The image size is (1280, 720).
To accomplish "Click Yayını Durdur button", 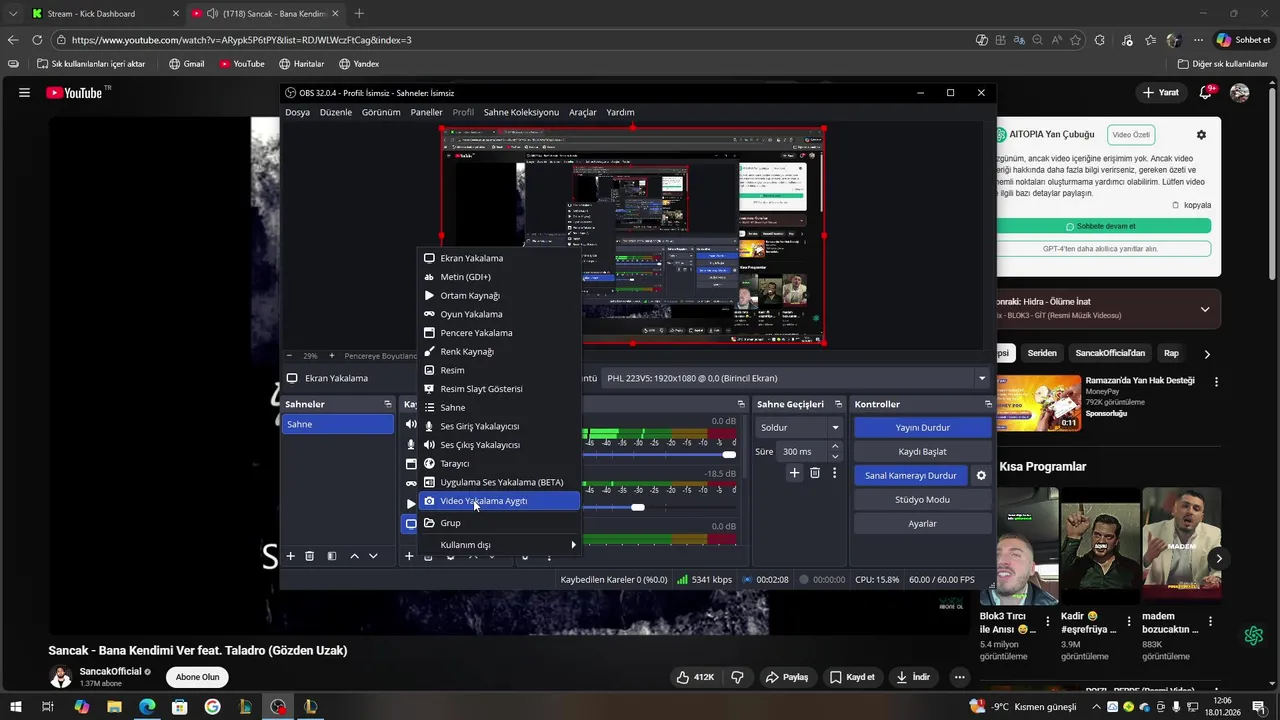I will click(x=922, y=427).
